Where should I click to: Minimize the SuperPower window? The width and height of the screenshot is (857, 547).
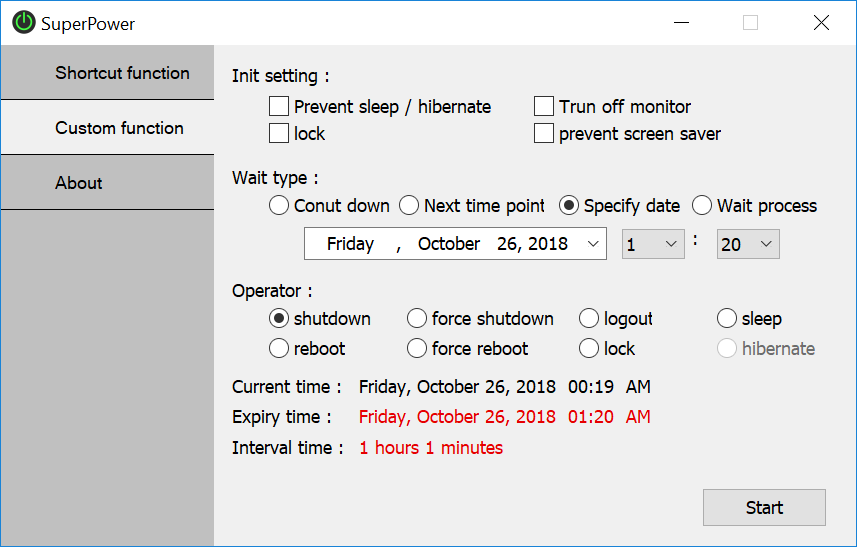681,23
